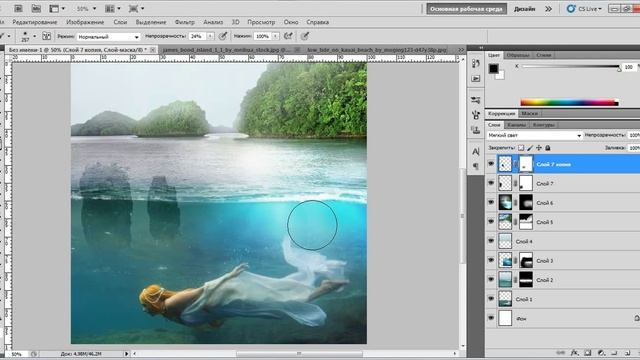
Task: Enable airbrush mode icon
Action: click(288, 36)
